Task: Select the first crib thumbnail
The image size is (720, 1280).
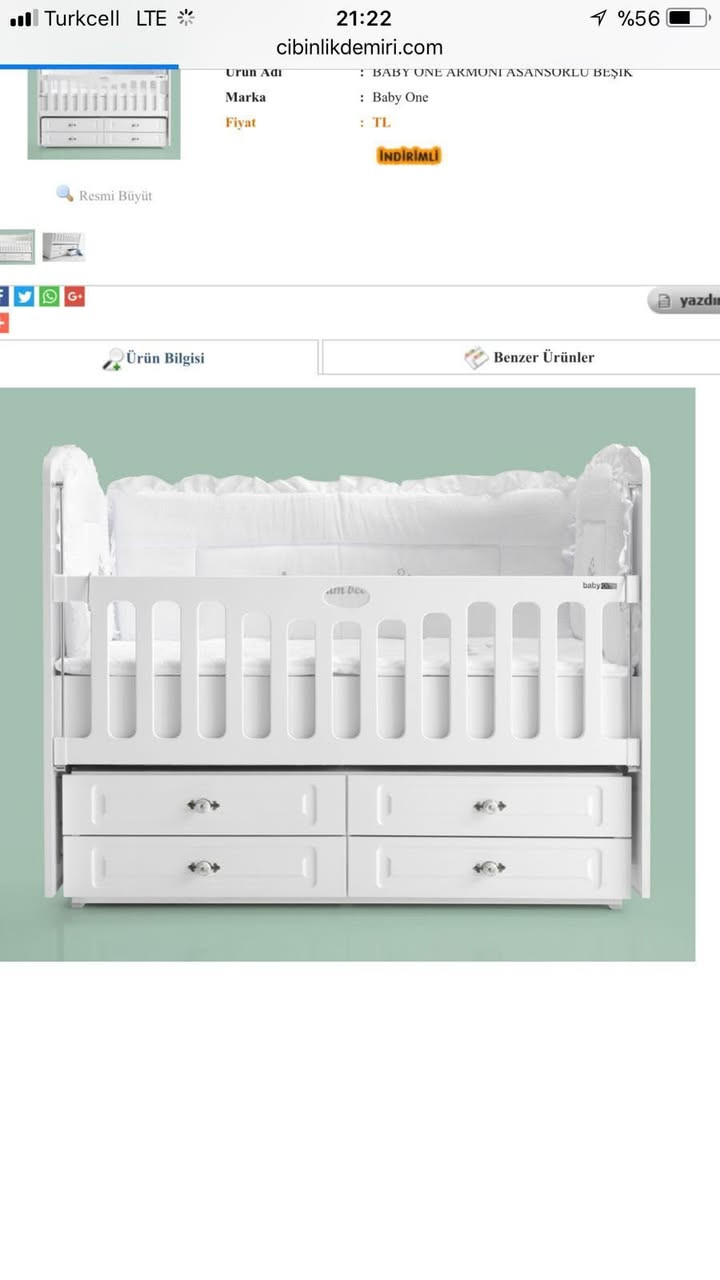Action: click(16, 247)
